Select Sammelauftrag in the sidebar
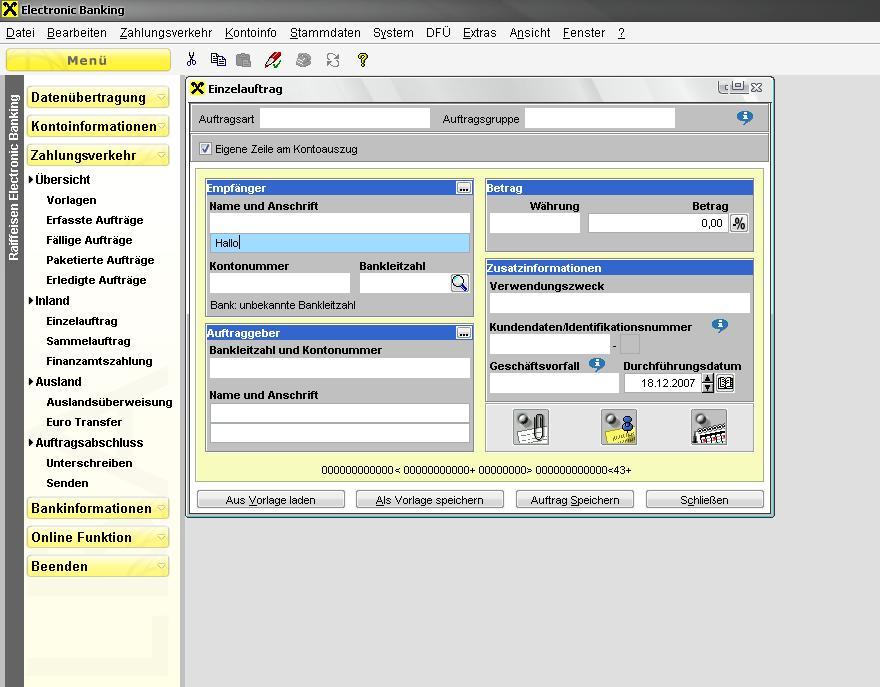 (88, 341)
